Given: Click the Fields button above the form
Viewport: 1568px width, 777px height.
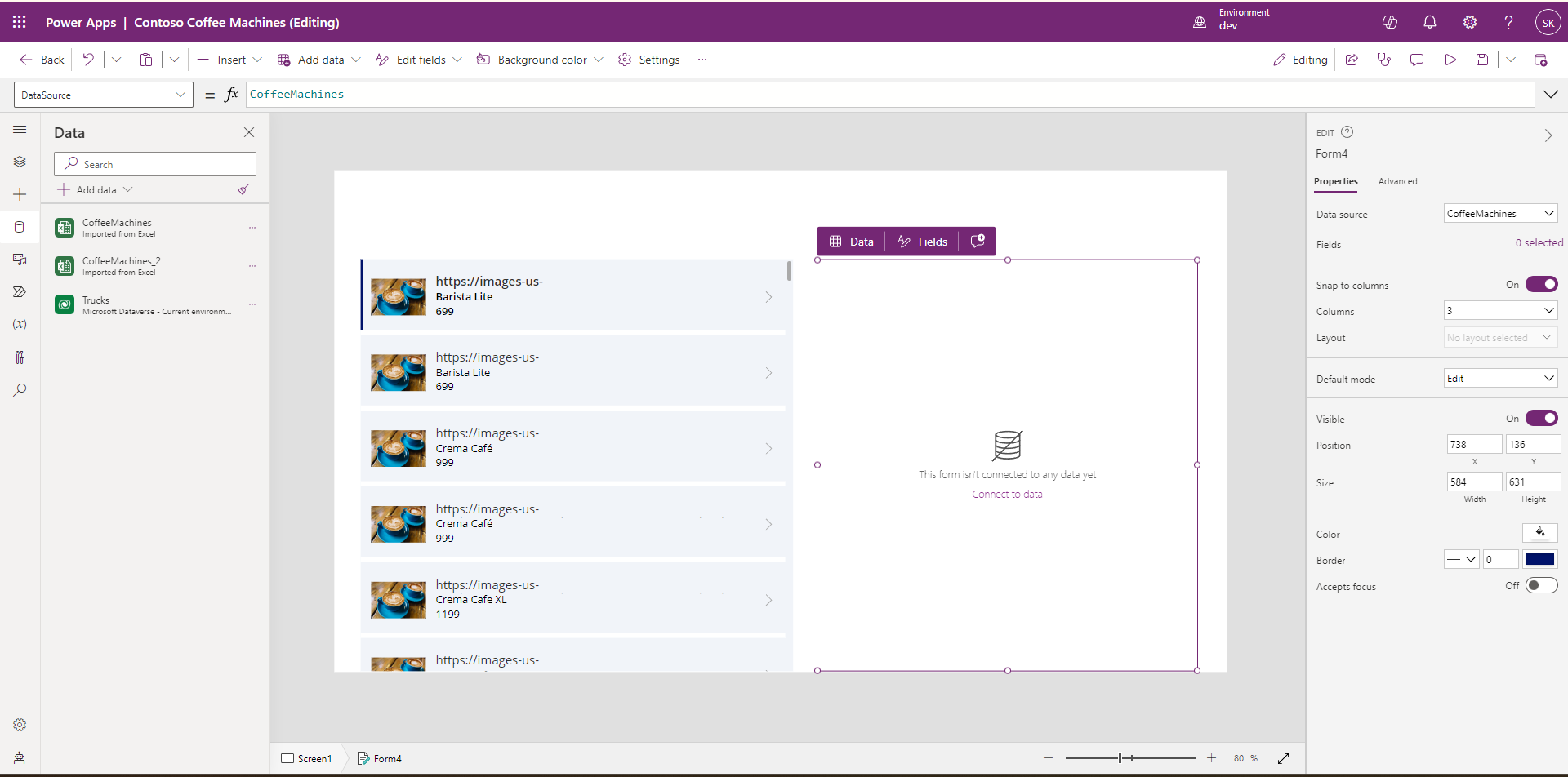Looking at the screenshot, I should (922, 242).
